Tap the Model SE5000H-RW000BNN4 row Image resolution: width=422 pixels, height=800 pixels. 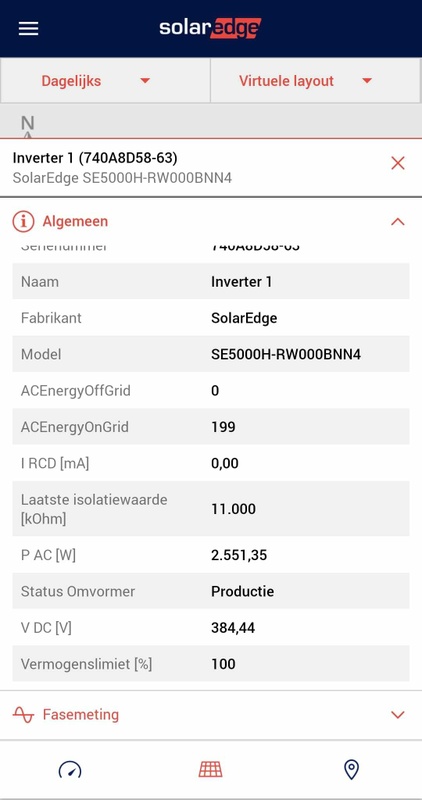click(x=211, y=354)
